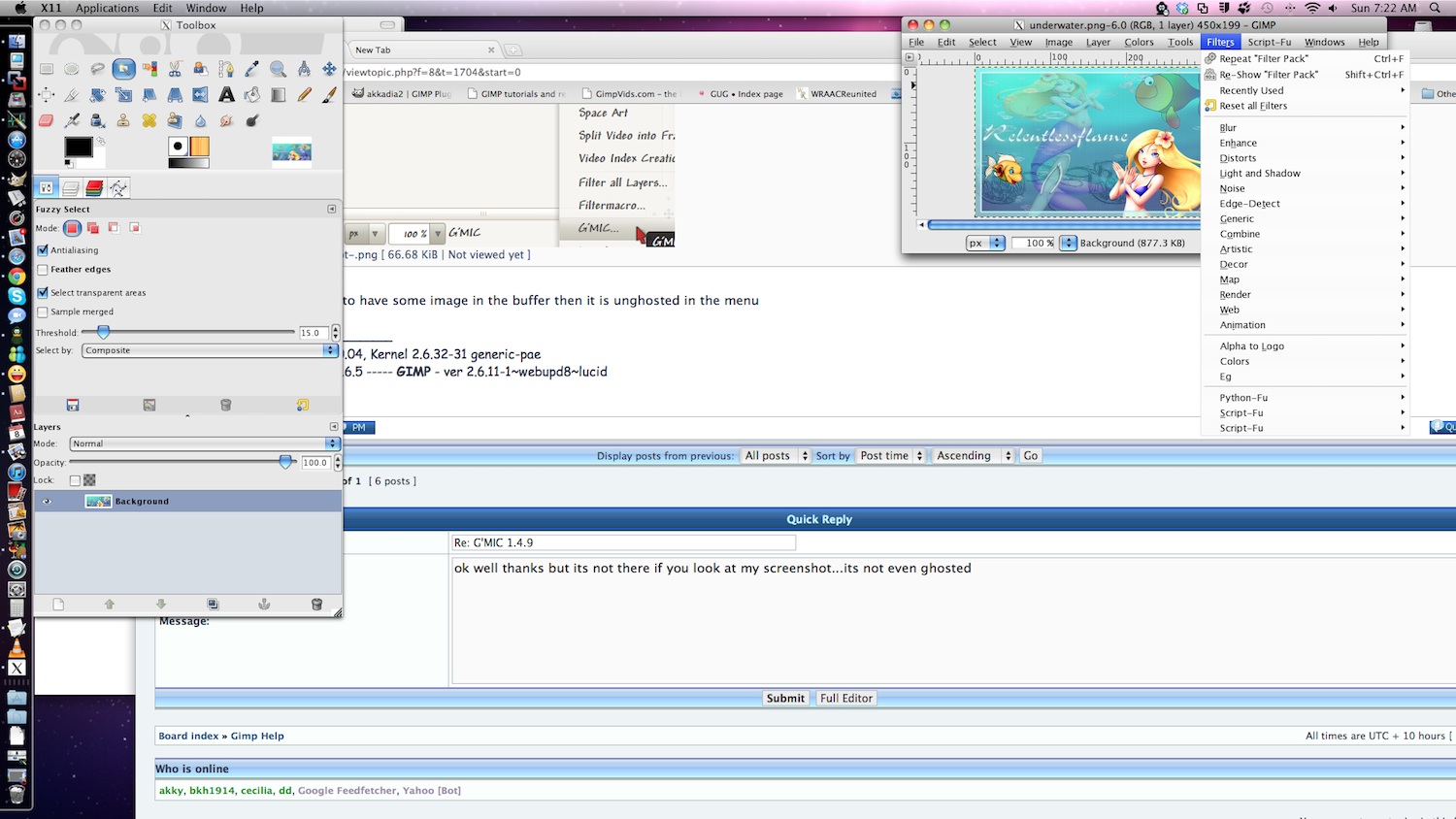Select the Eraser tool
This screenshot has width=1456, height=819.
click(47, 120)
